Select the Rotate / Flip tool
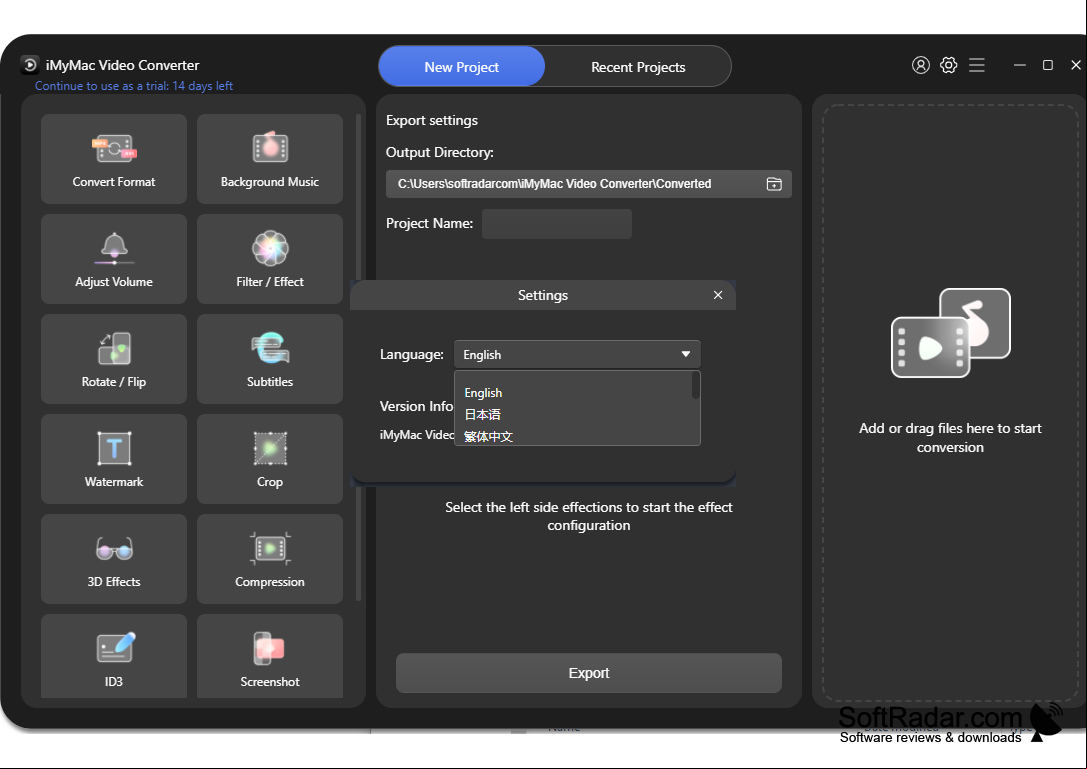This screenshot has height=769, width=1087. 114,358
